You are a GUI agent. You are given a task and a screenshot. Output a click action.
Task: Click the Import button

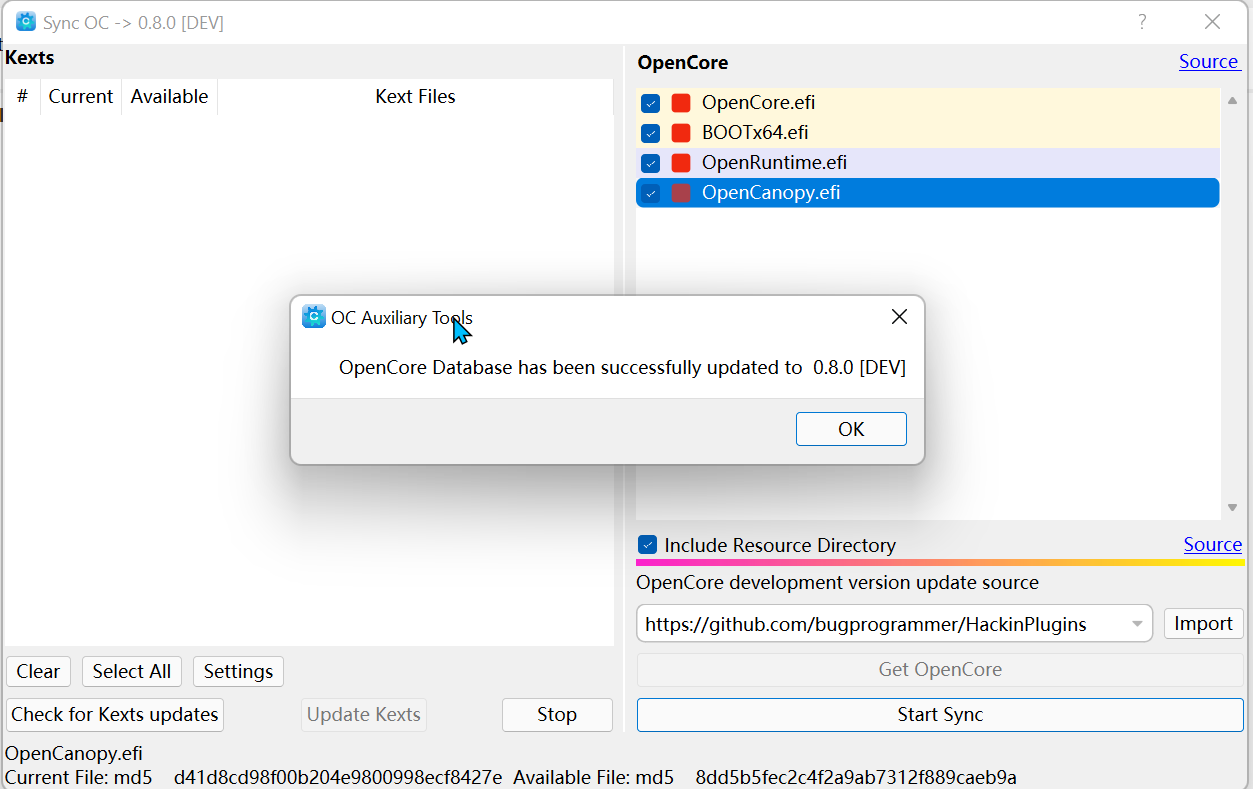coord(1203,624)
